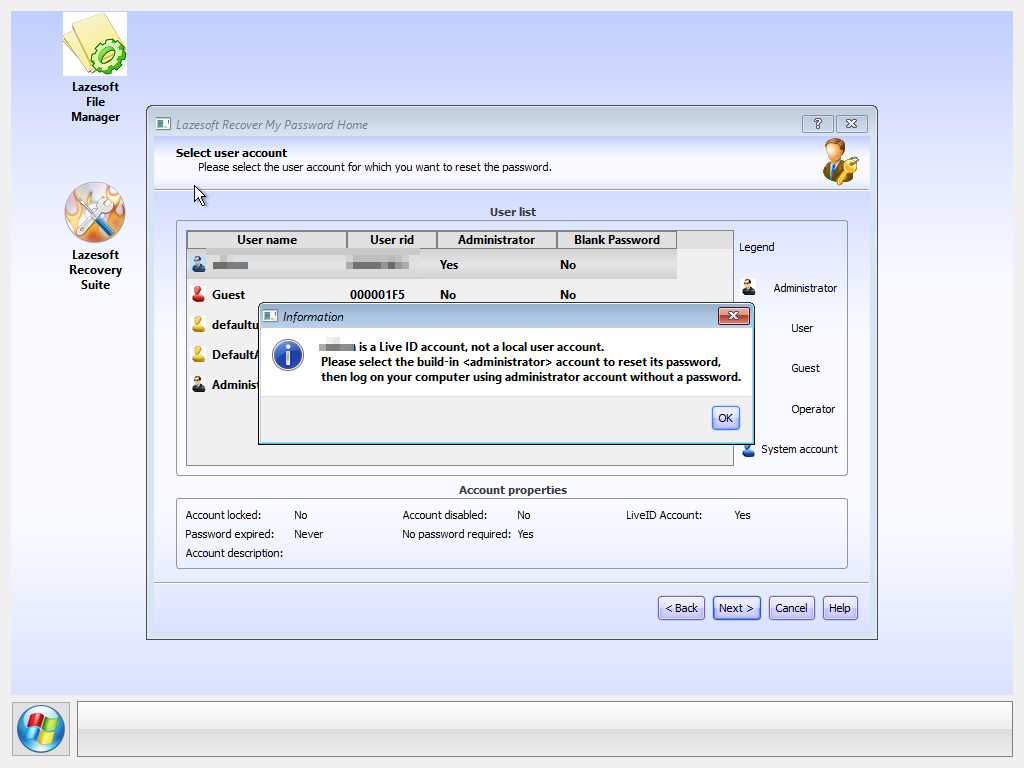Click the red Guest user icon

(199, 294)
